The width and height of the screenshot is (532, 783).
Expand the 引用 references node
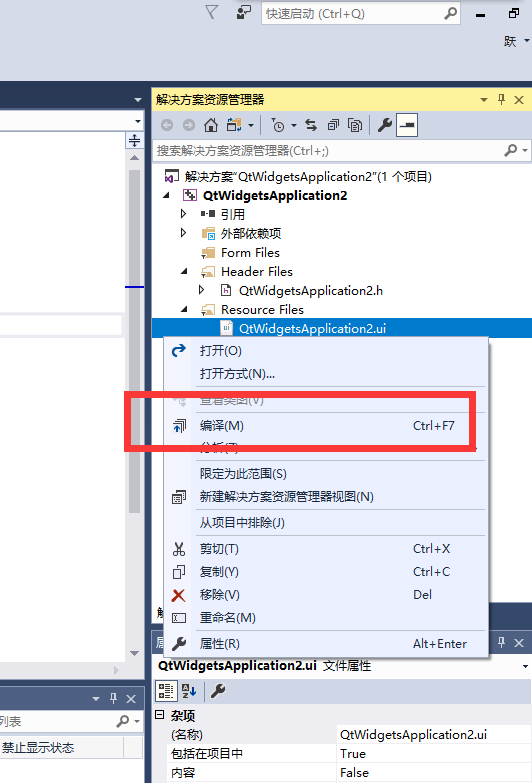click(x=183, y=214)
